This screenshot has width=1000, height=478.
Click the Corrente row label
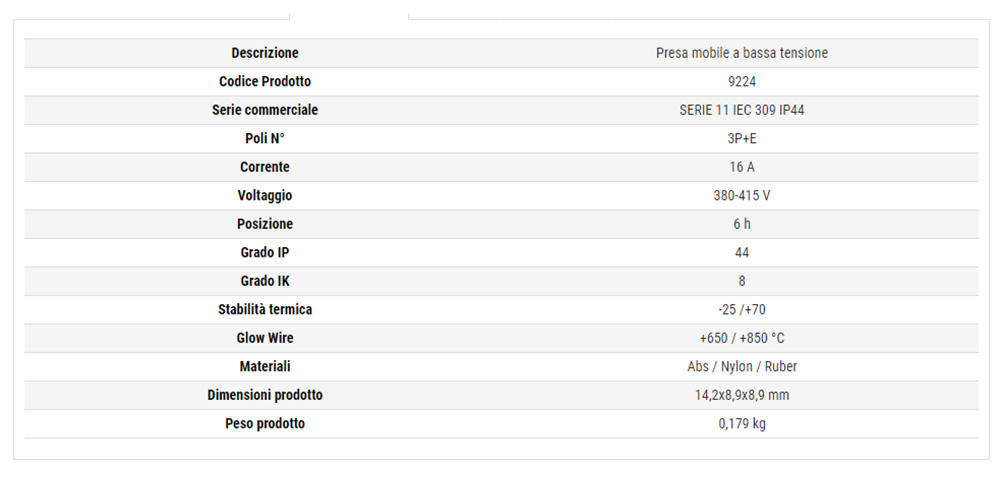point(265,167)
